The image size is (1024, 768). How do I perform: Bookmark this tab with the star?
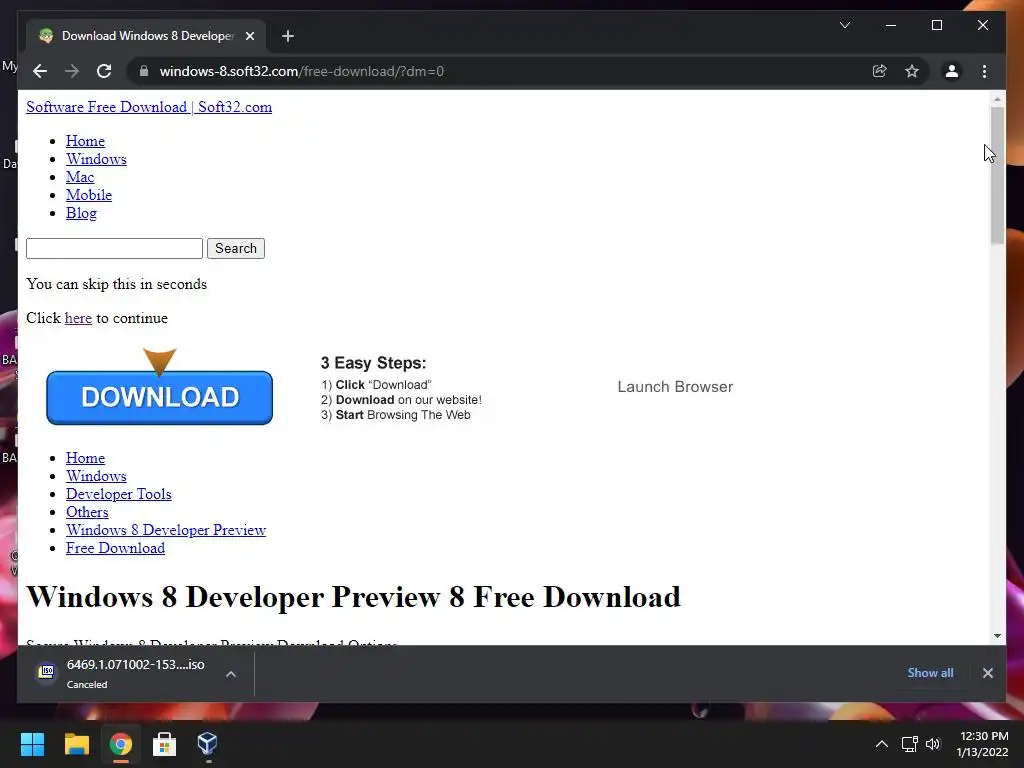coord(912,71)
